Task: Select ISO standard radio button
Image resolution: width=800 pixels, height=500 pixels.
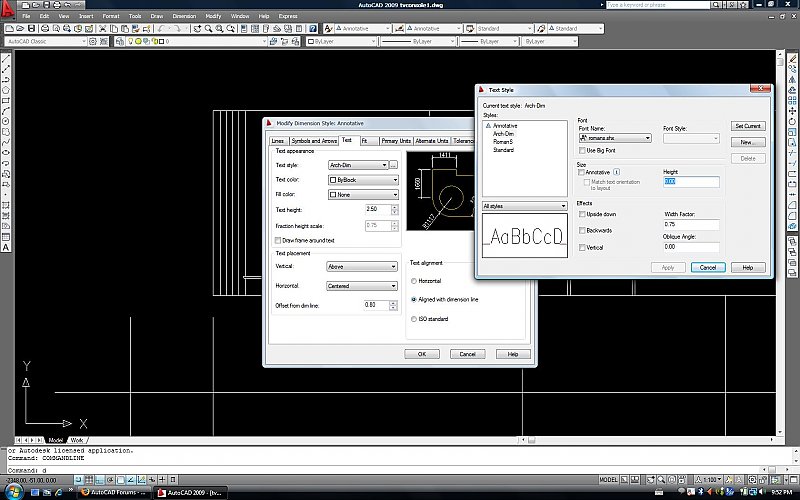Action: (x=414, y=319)
